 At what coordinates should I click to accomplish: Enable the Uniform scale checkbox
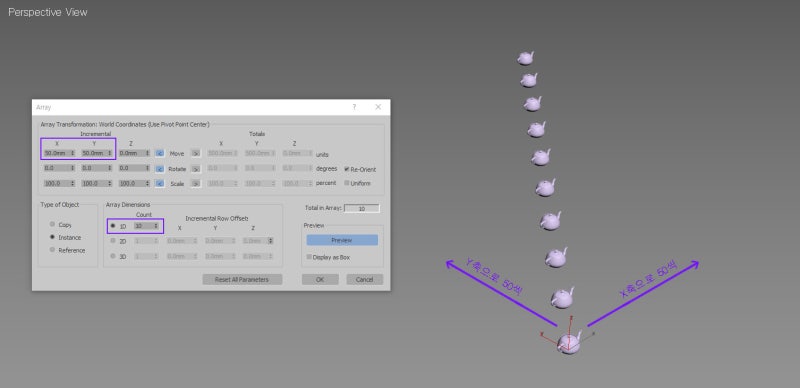(347, 183)
